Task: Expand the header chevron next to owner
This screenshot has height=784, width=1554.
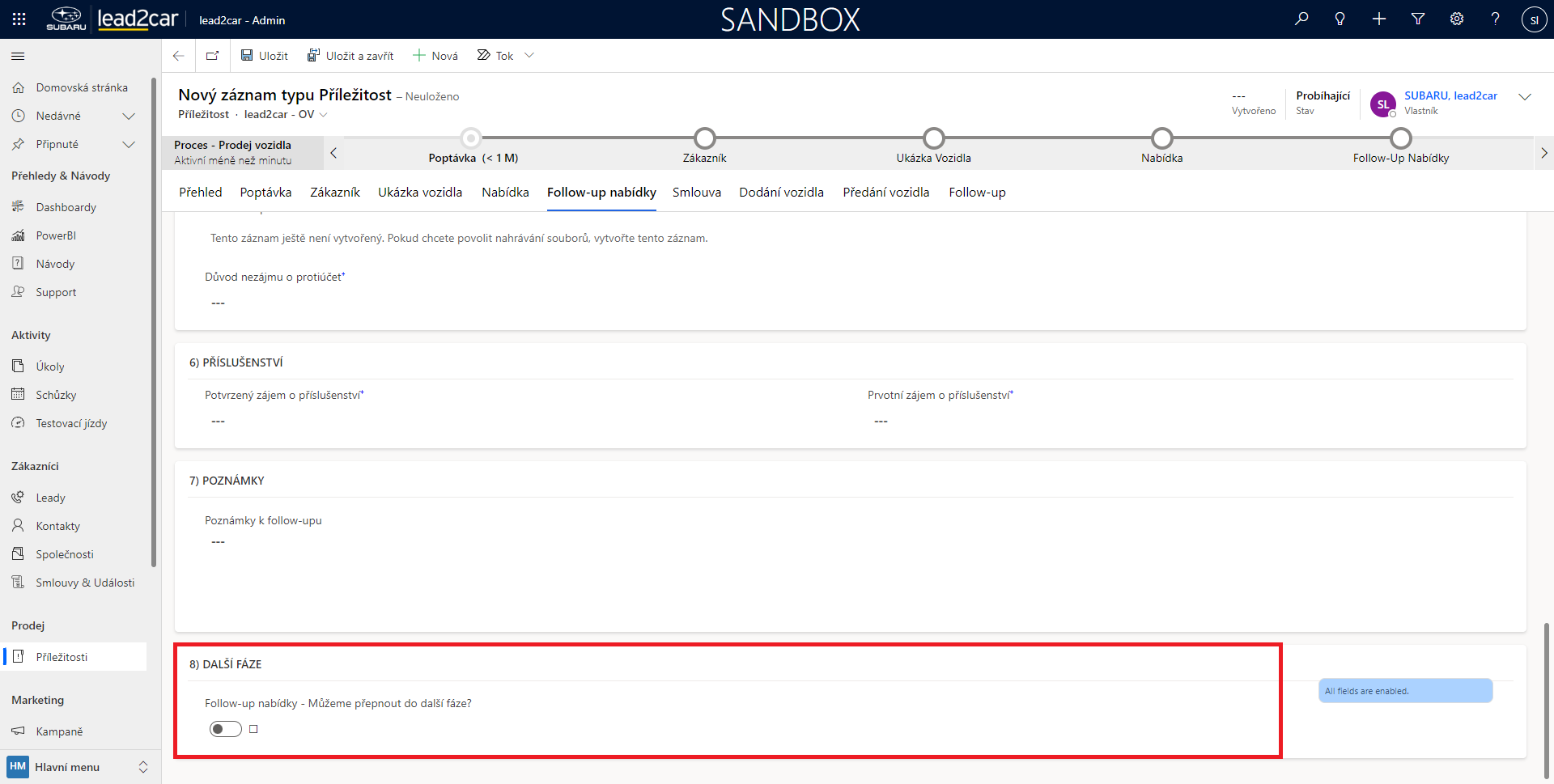Action: click(x=1525, y=97)
